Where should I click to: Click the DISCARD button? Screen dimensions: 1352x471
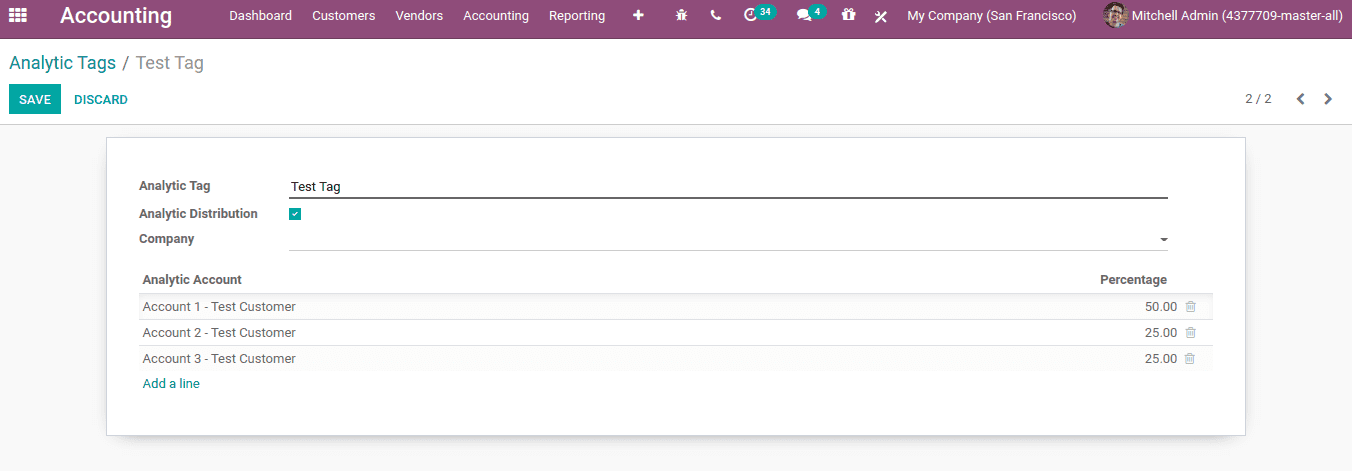101,99
